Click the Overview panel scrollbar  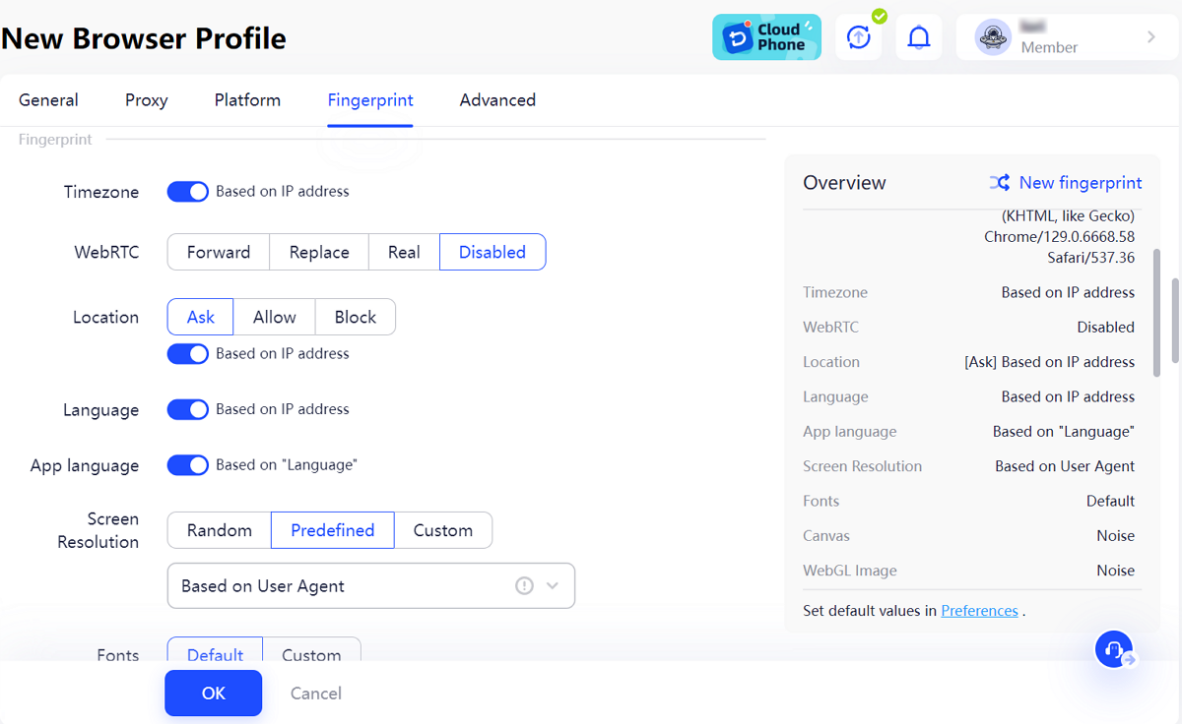pos(1157,313)
